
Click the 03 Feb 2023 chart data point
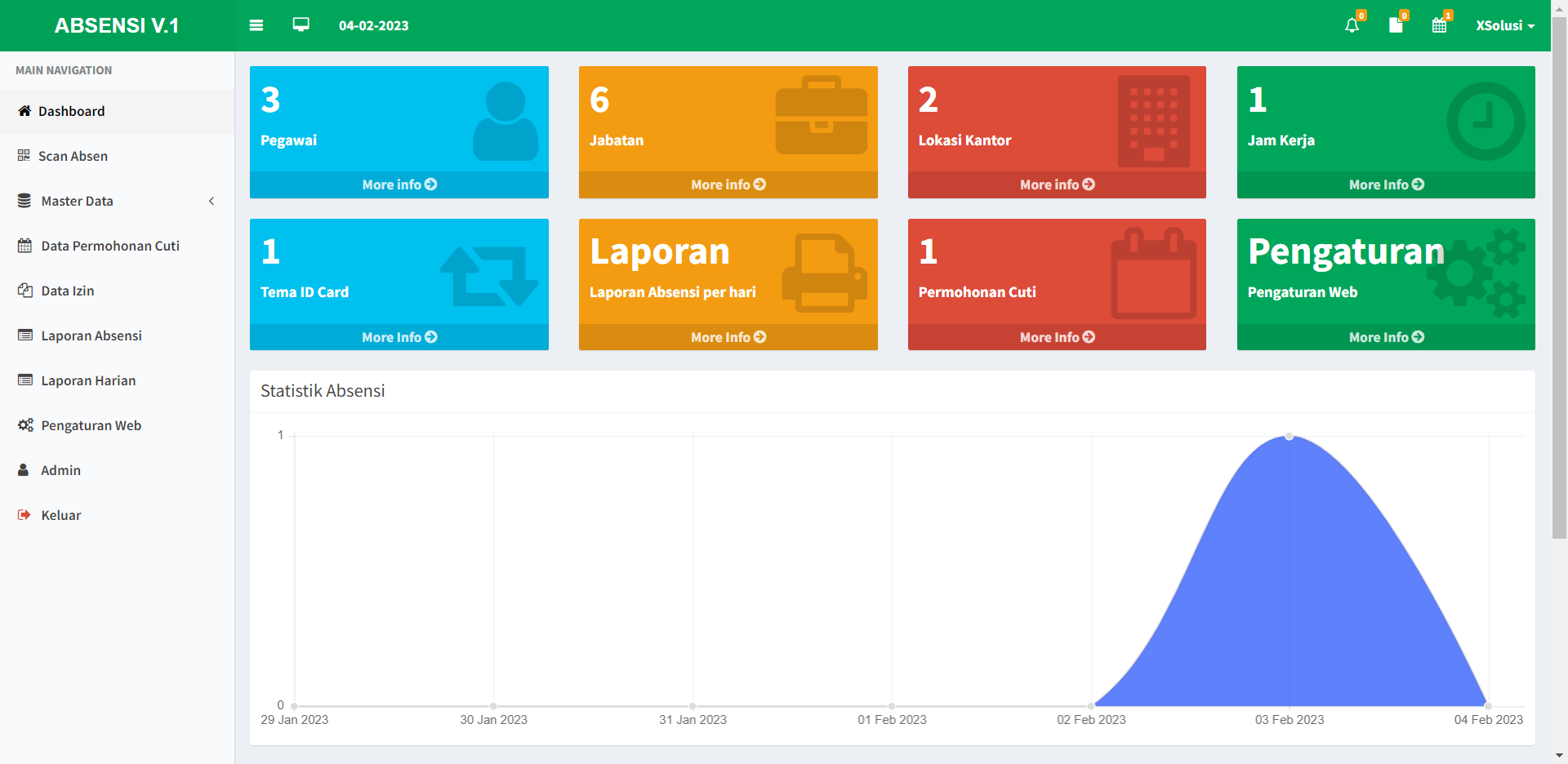click(1289, 437)
